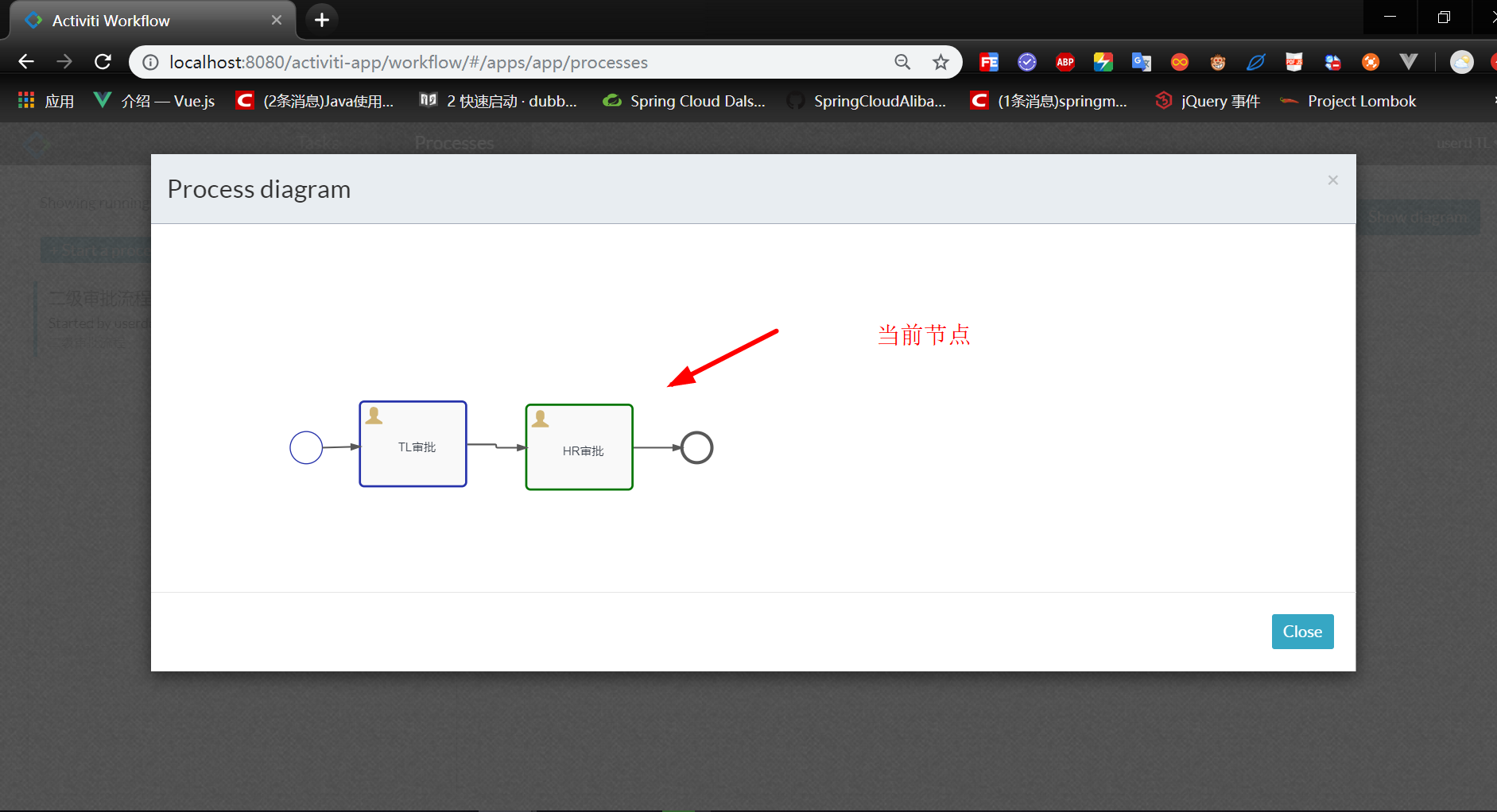This screenshot has width=1497, height=812.
Task: Open the (2条消息)Java使用 bookmark
Action: 315,101
